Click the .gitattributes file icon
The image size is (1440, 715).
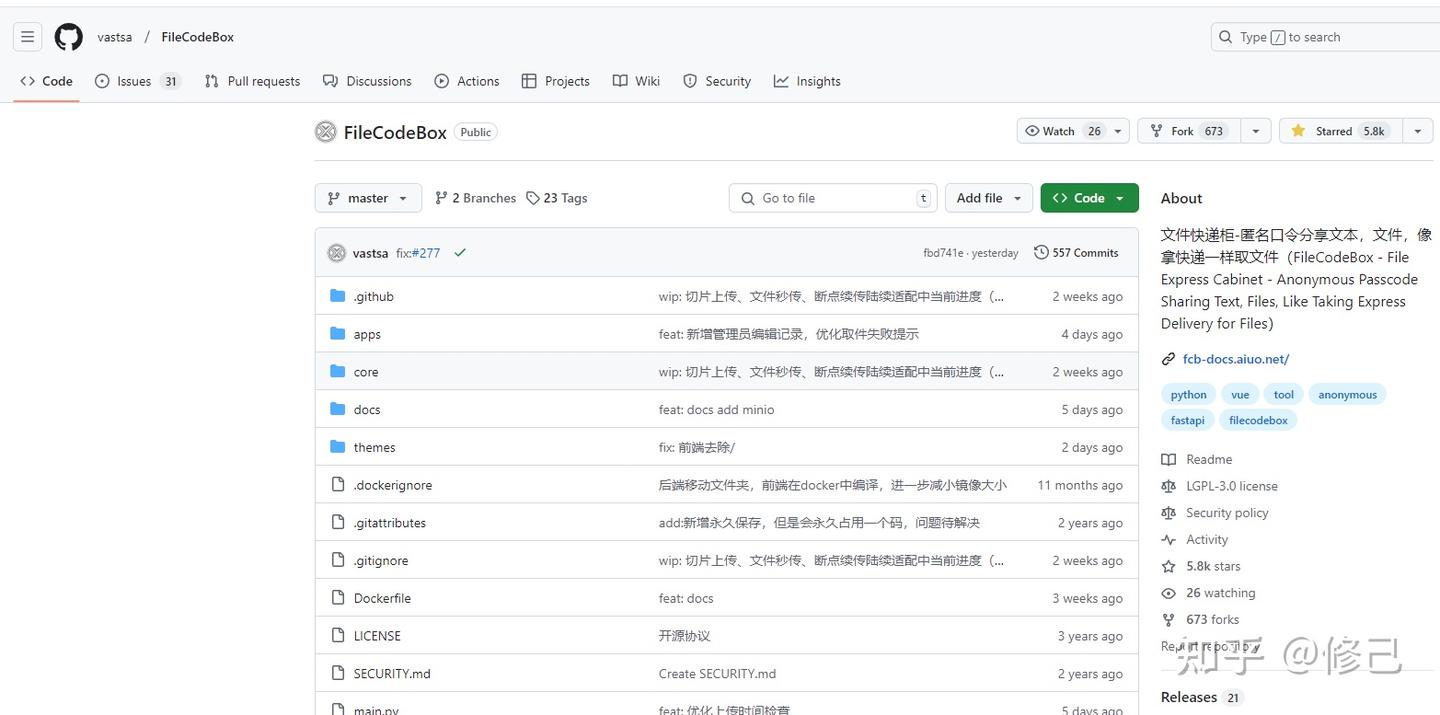[x=337, y=522]
